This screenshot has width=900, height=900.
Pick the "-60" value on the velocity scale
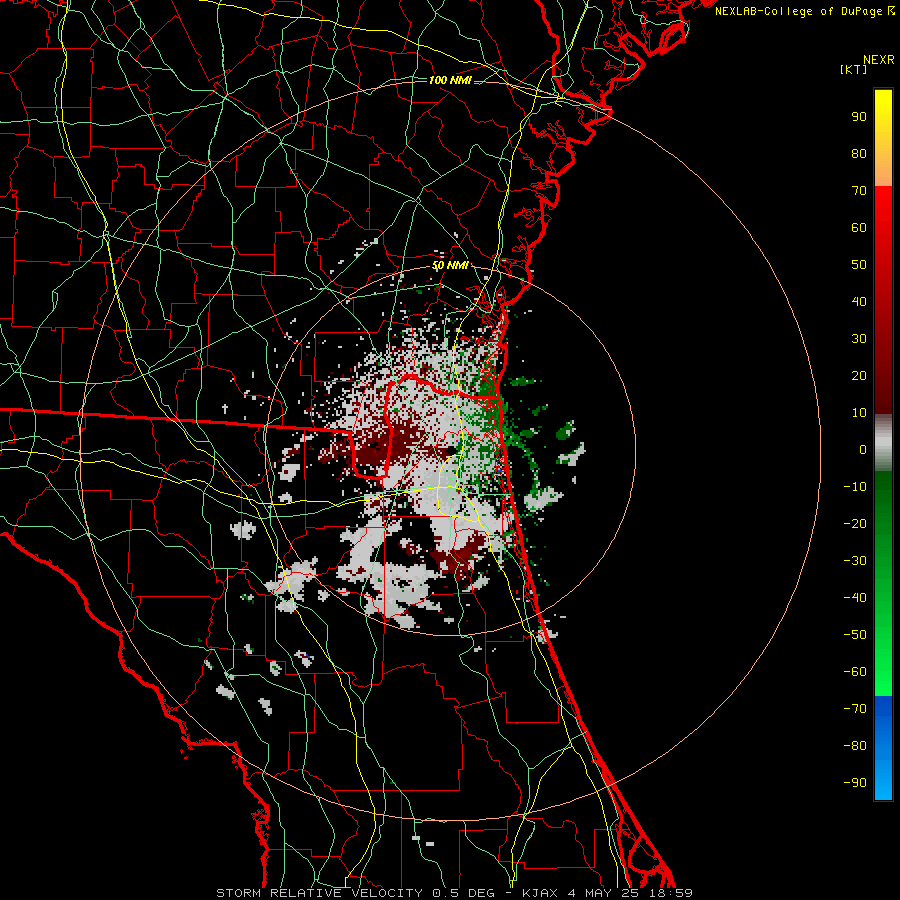point(855,672)
